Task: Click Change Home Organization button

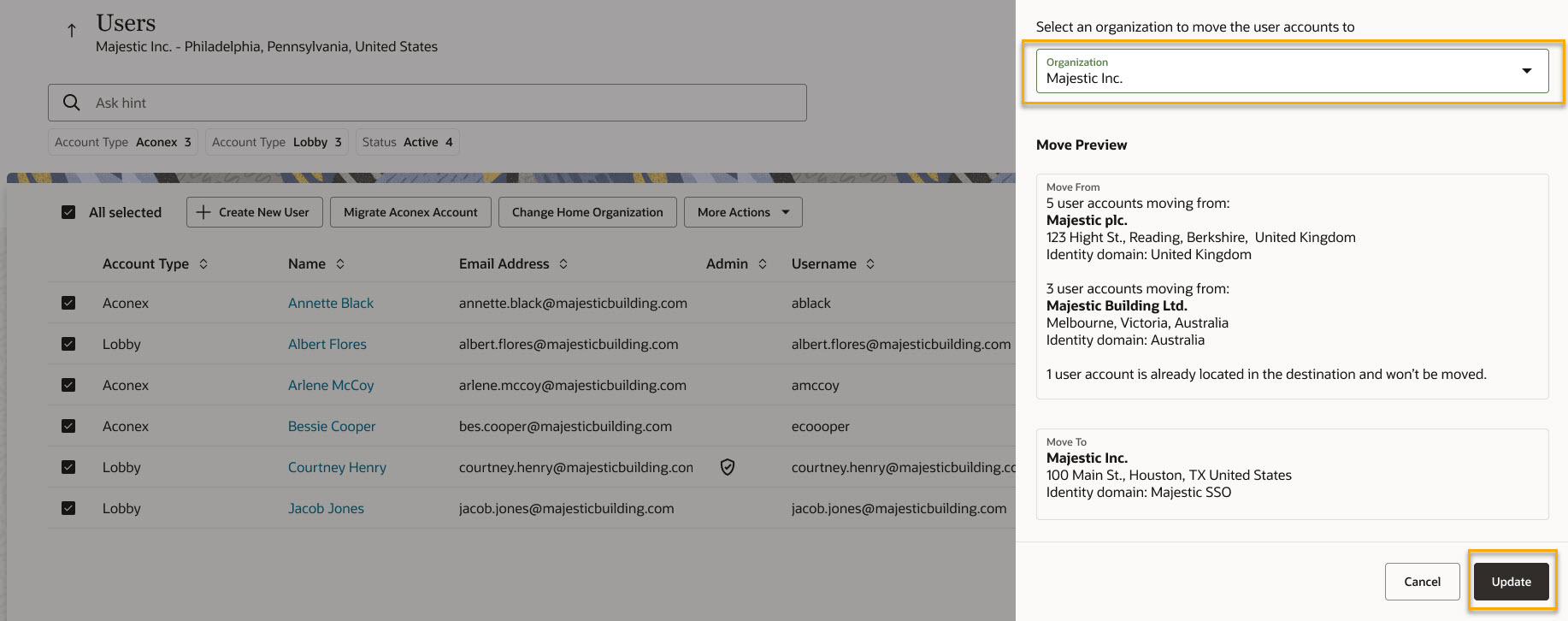Action: [x=587, y=212]
